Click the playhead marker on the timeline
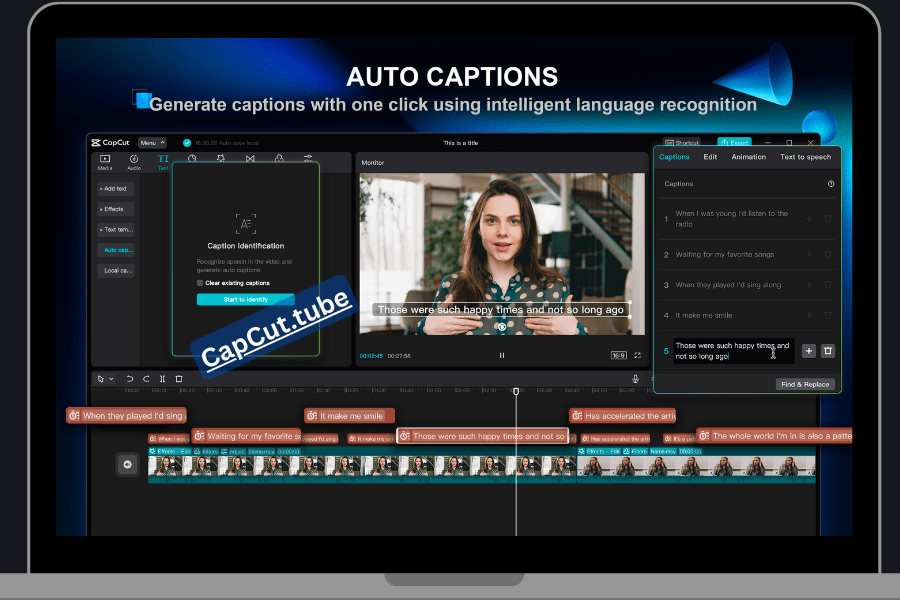This screenshot has width=900, height=600. coord(516,391)
